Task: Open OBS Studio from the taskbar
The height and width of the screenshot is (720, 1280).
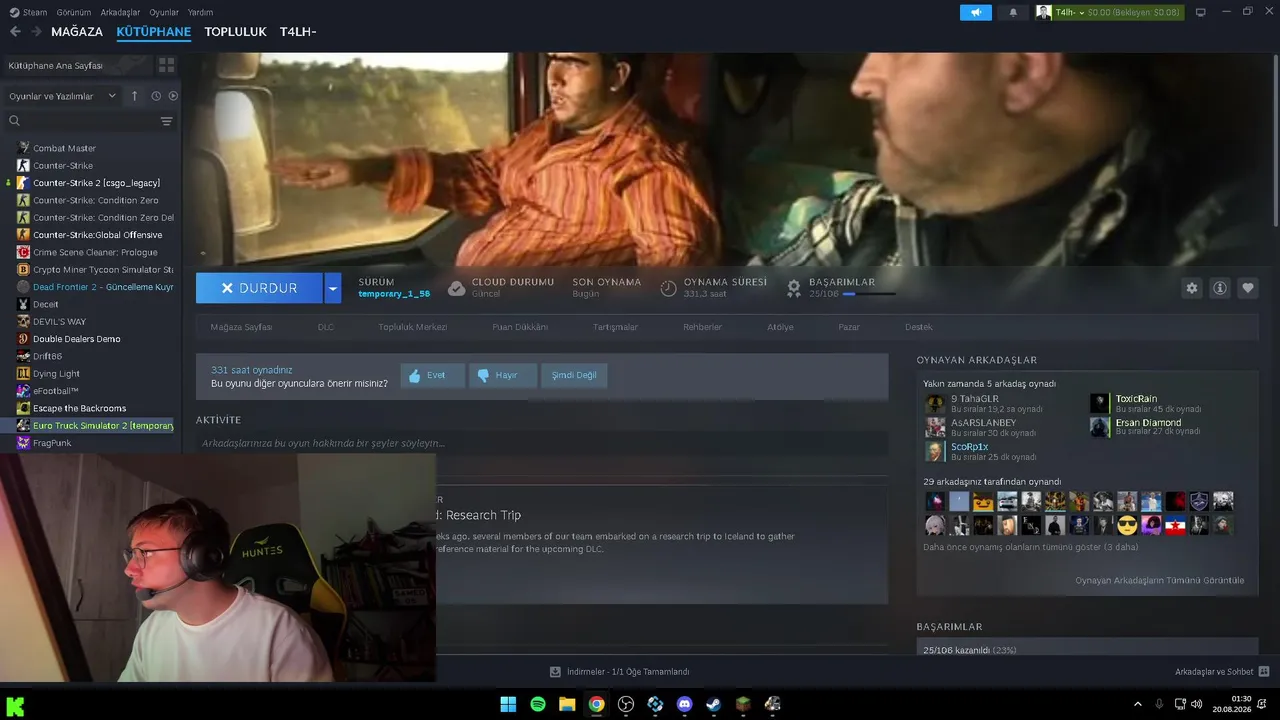Action: (626, 704)
